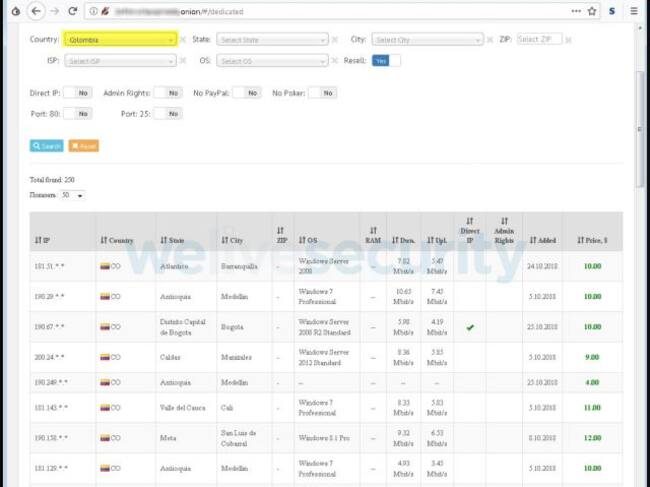Click the browser back arrow button
Image resolution: width=650 pixels, height=487 pixels.
coord(37,11)
